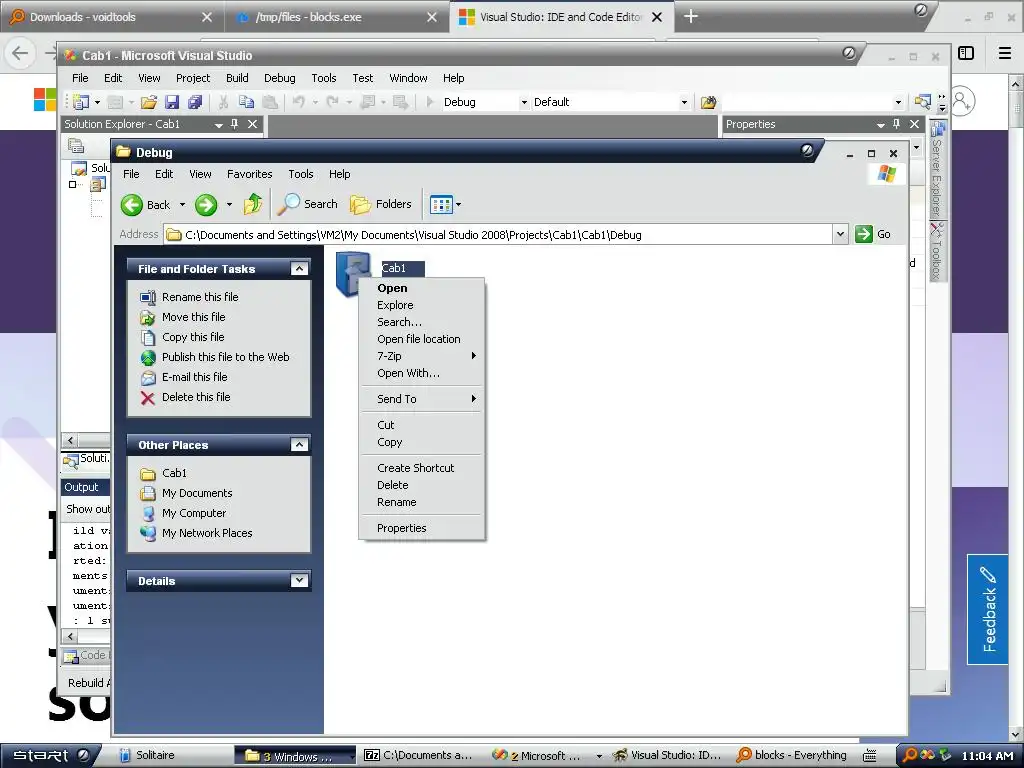Viewport: 1024px width, 768px height.
Task: Click the Start Debugging play icon
Action: tap(430, 102)
